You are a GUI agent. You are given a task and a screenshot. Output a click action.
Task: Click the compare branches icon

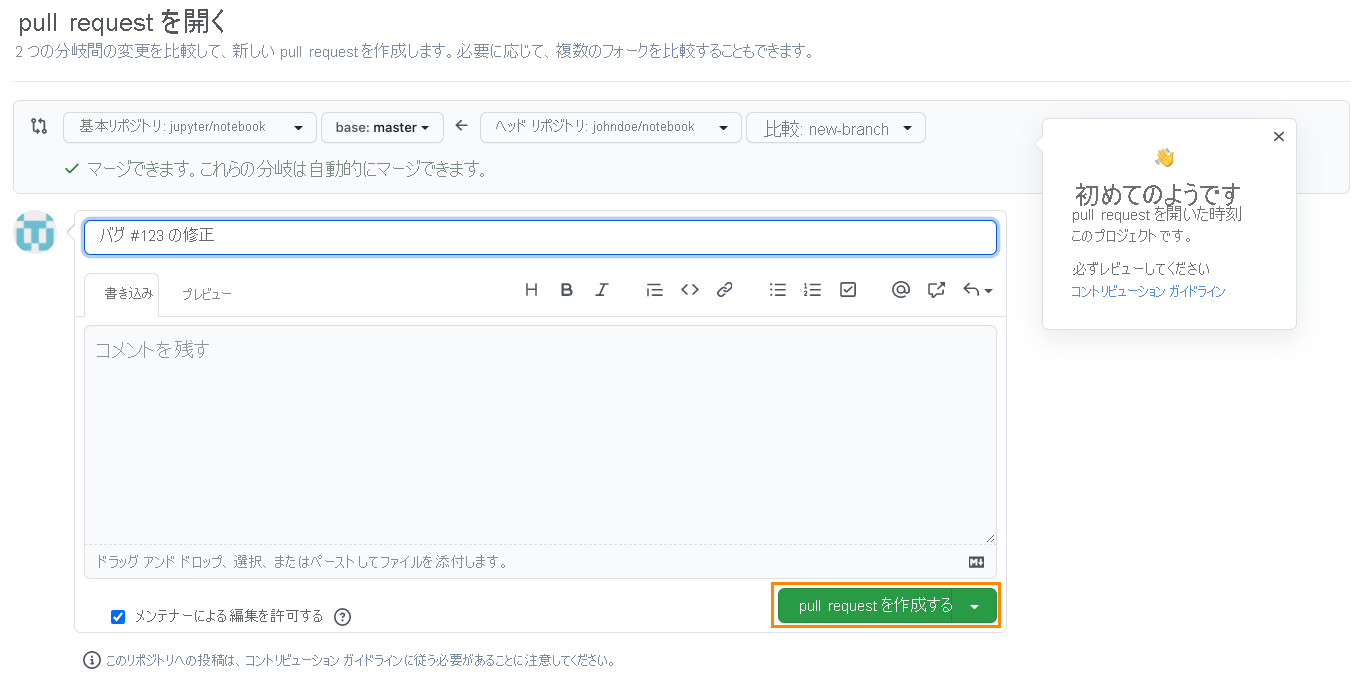39,126
